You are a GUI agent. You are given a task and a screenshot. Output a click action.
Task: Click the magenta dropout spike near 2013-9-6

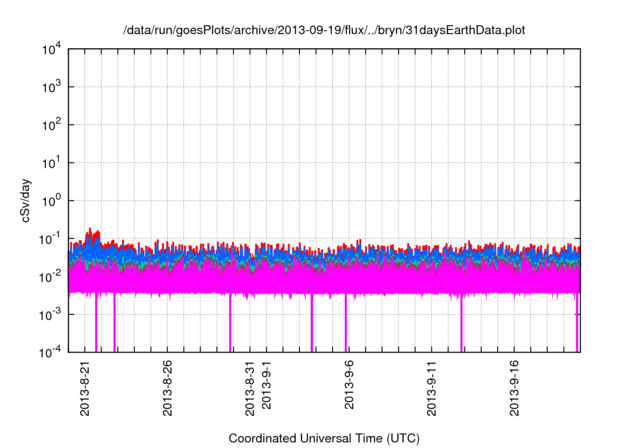point(346,322)
